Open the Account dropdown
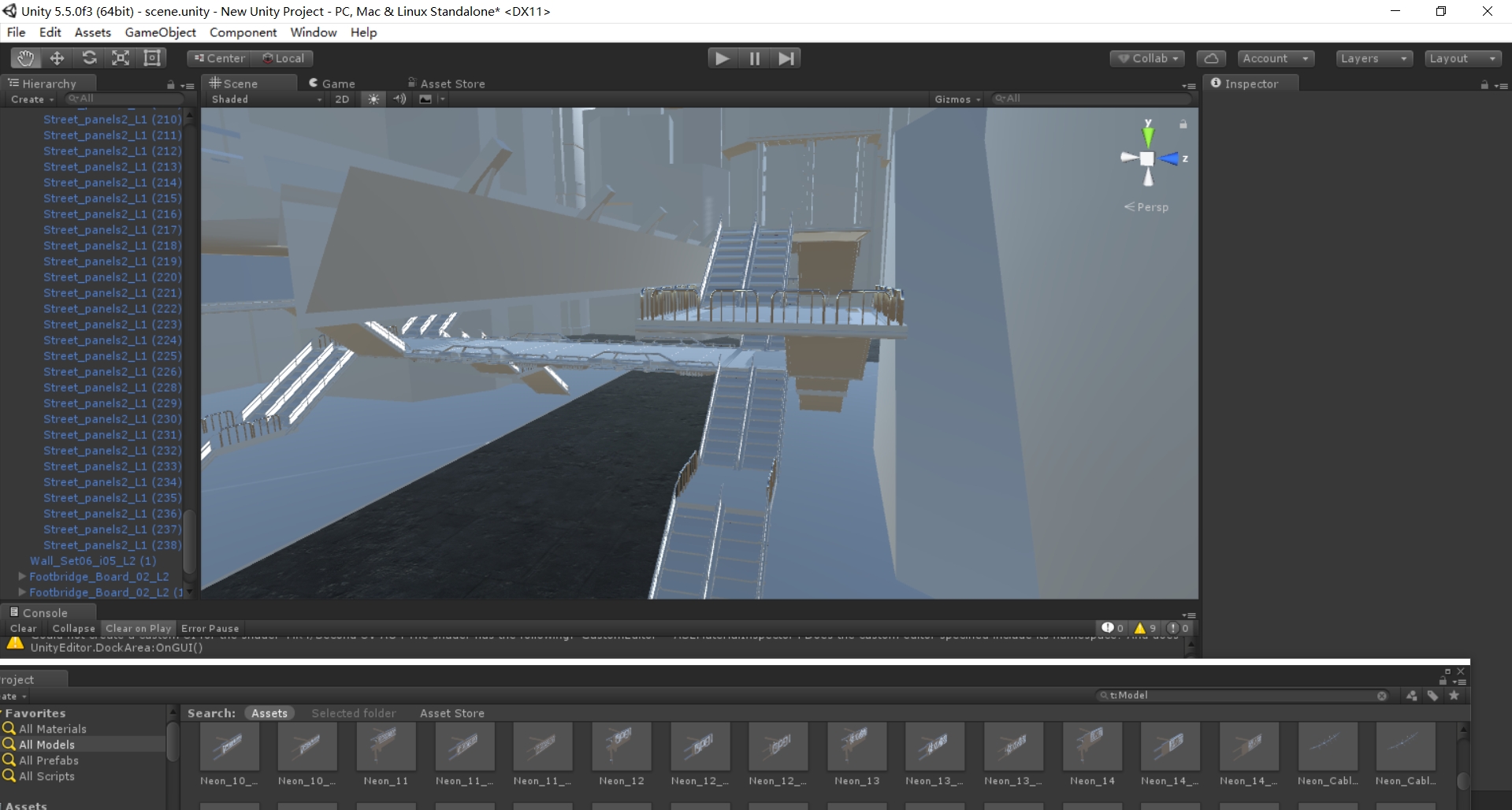 tap(1275, 58)
